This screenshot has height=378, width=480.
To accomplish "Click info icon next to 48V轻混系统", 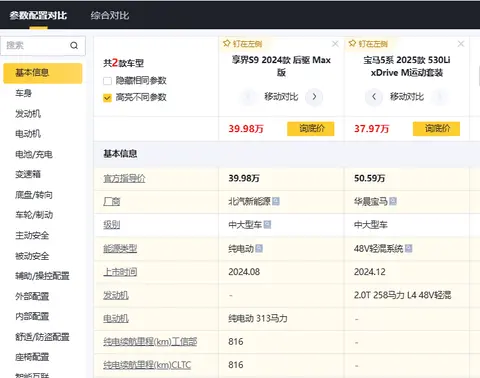I will pos(409,248).
